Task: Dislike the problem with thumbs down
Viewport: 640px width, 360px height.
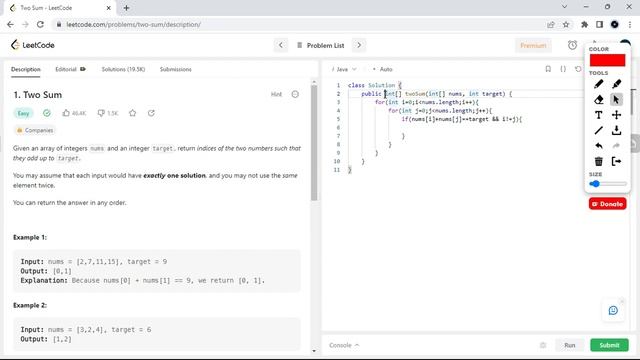Action: [x=107, y=113]
